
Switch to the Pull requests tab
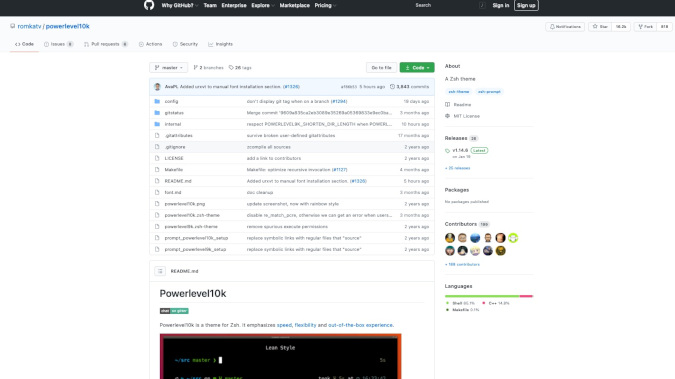click(x=105, y=44)
